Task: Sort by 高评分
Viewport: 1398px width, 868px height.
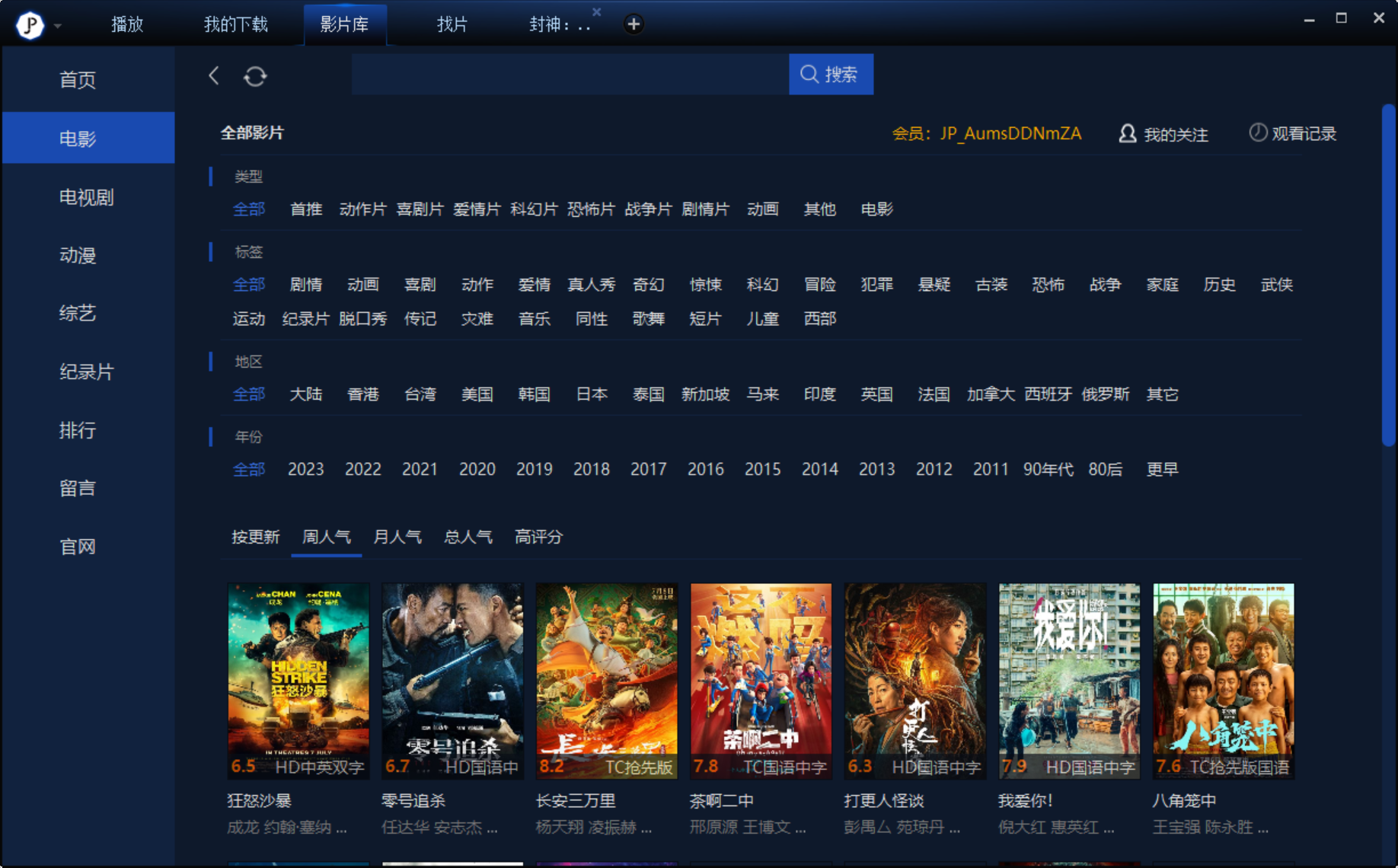Action: 539,537
